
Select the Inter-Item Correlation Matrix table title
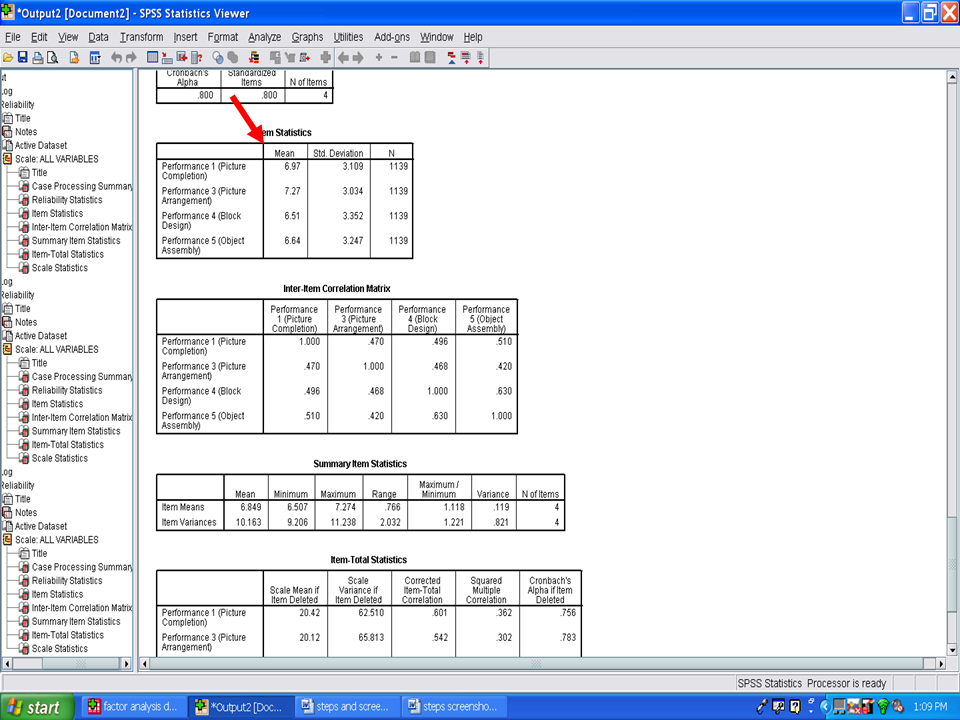[x=336, y=289]
